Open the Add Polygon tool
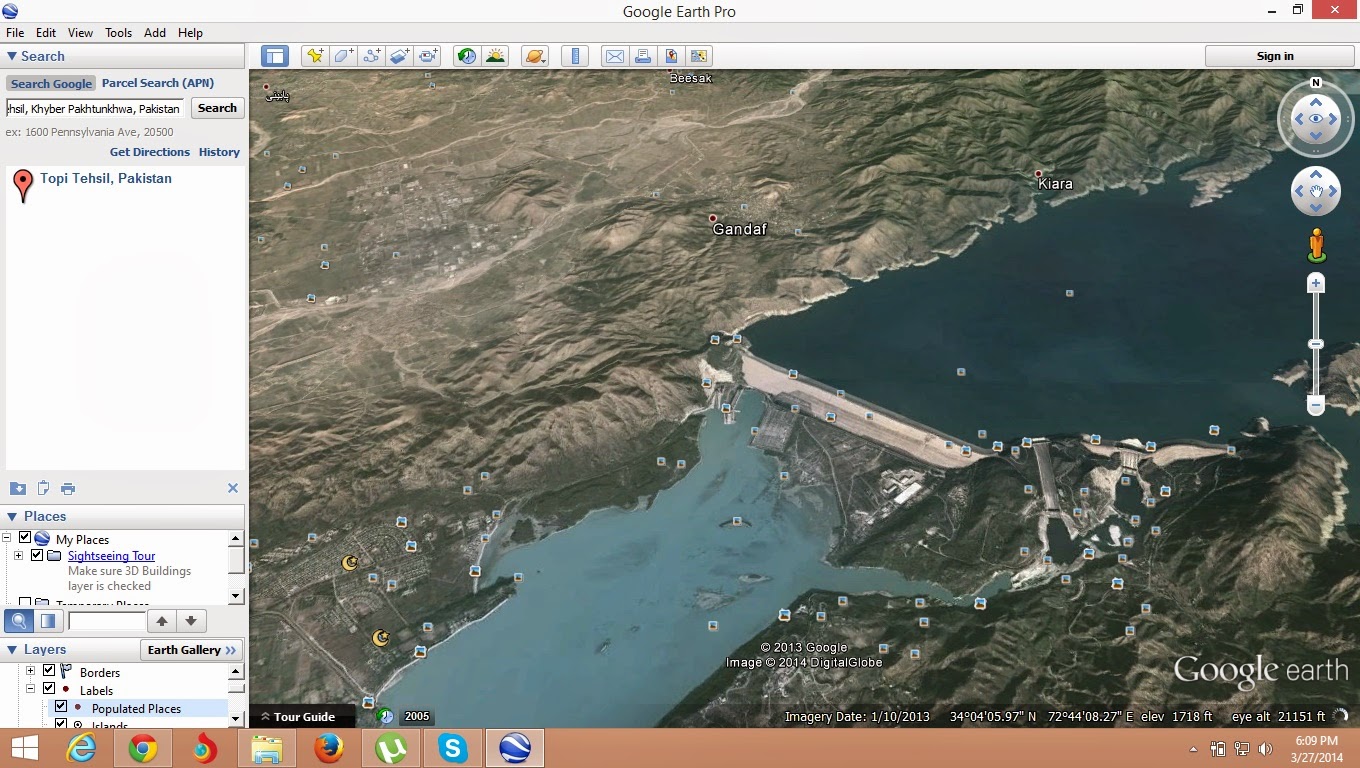This screenshot has height=768, width=1360. pos(342,56)
